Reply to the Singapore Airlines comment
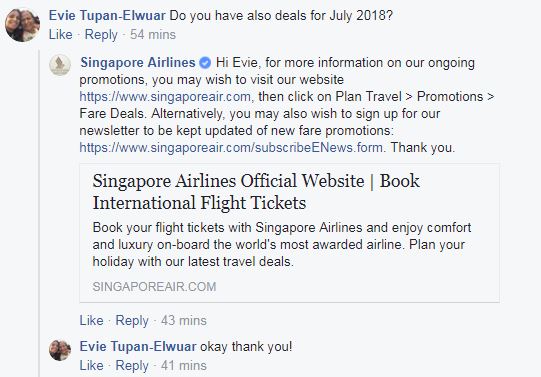Viewport: 541px width, 377px height. click(132, 320)
